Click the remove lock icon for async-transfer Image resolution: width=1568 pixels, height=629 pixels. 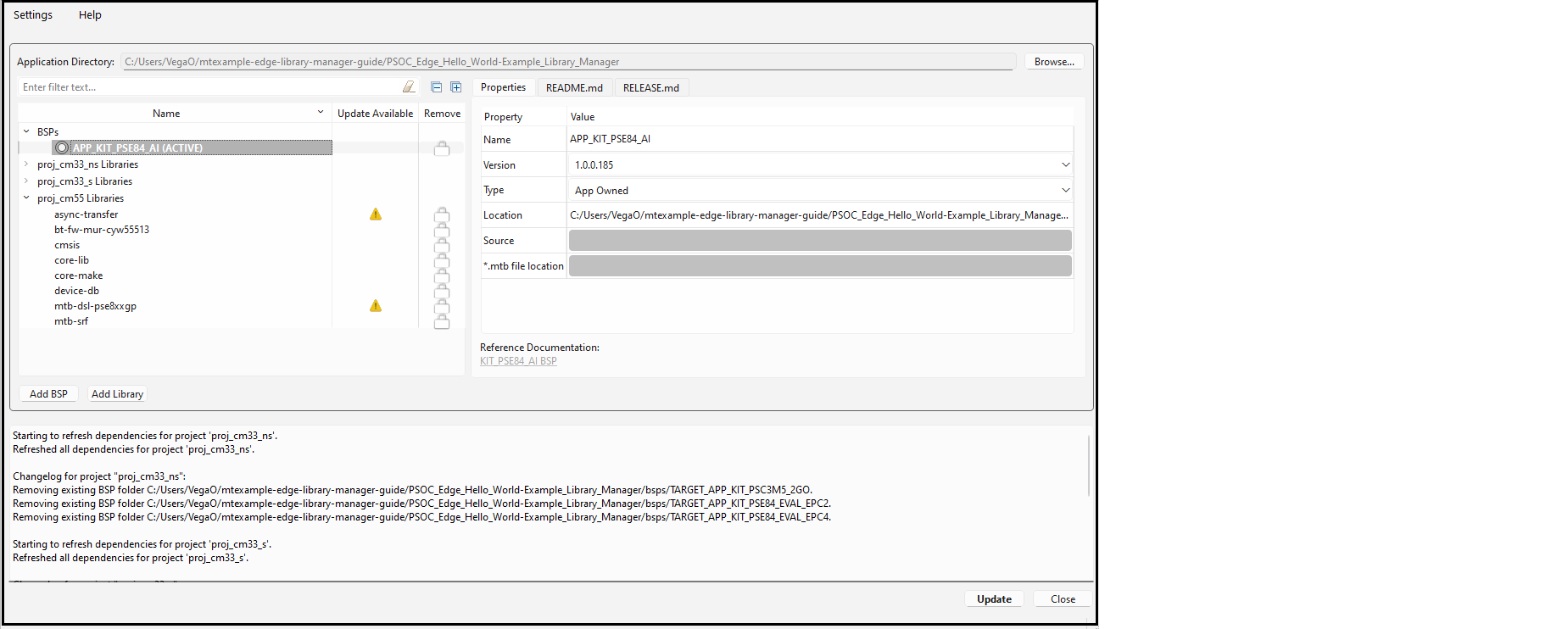tap(442, 215)
